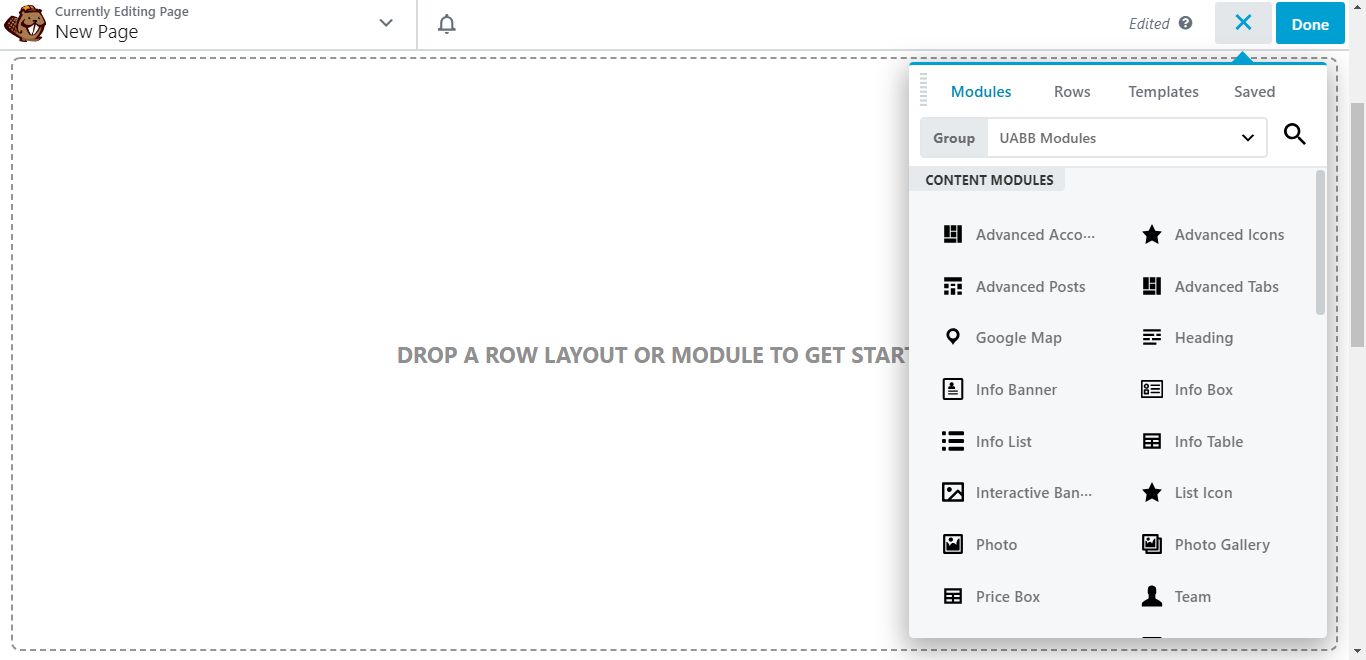Choose the Info List module icon
The width and height of the screenshot is (1366, 660).
tap(953, 441)
